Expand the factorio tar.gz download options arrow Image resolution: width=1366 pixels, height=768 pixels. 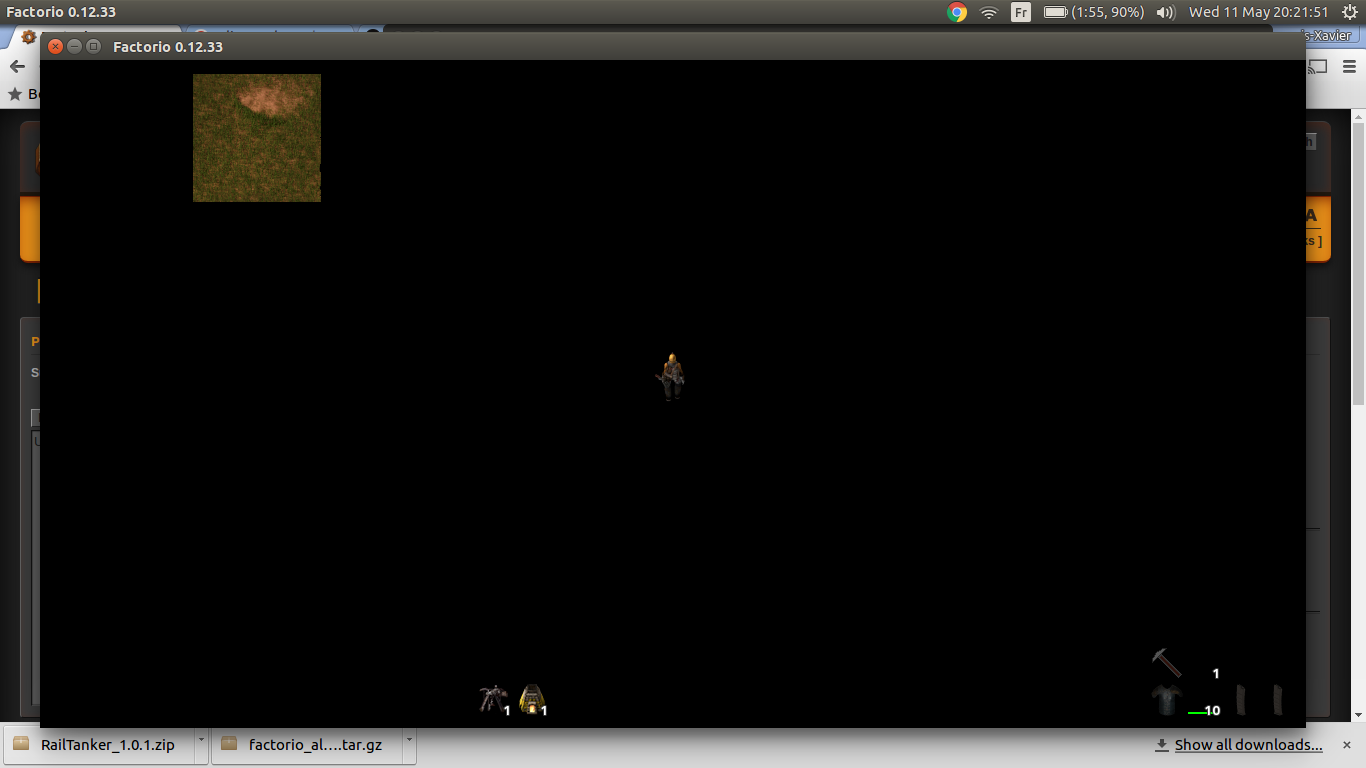click(408, 744)
